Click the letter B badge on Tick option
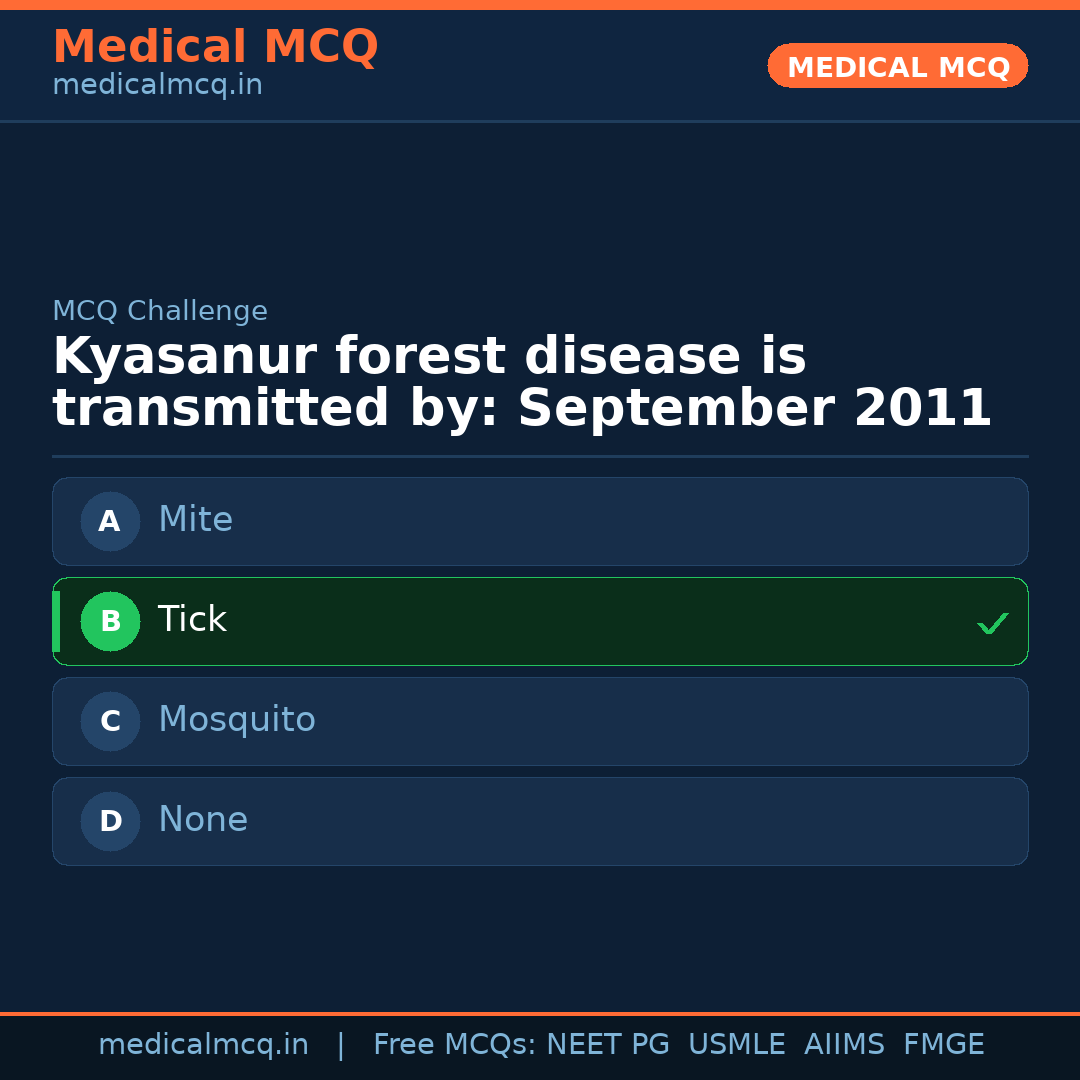Viewport: 1080px width, 1080px height. coord(110,621)
